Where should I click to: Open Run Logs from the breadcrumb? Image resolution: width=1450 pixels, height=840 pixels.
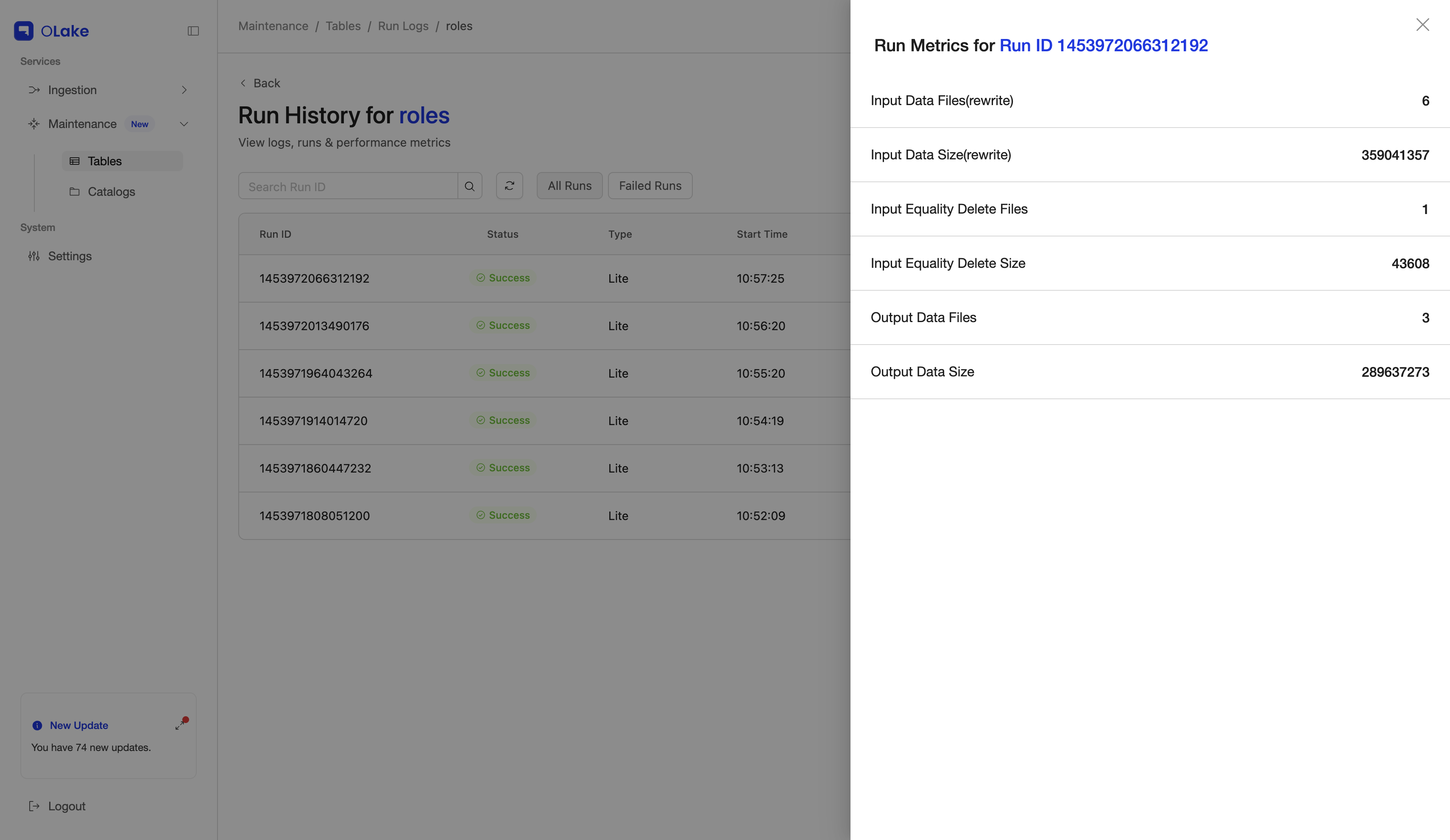[x=403, y=26]
